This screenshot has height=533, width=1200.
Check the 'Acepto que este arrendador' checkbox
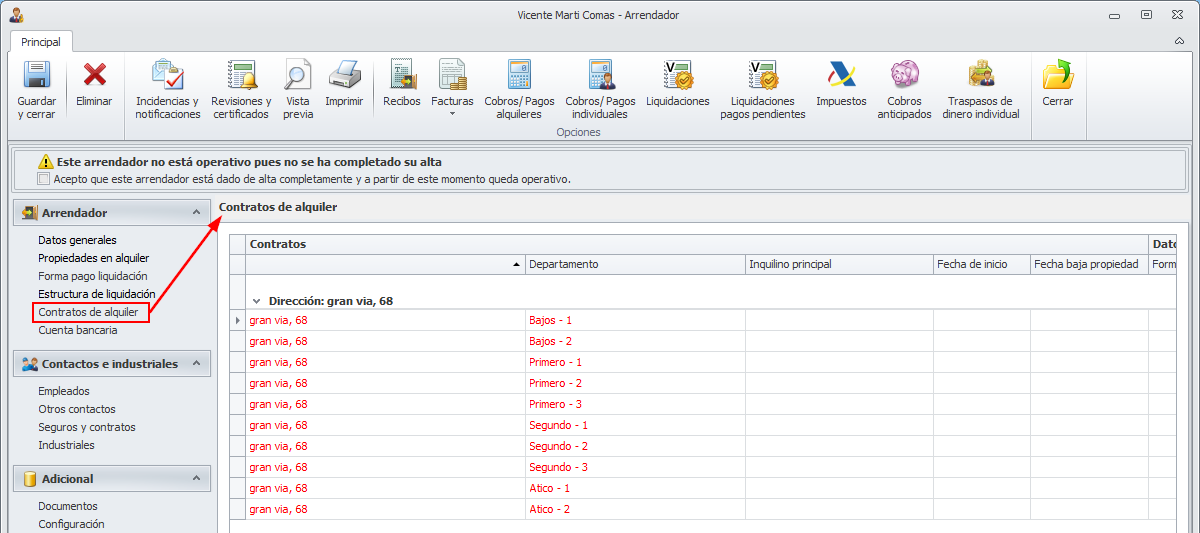43,180
